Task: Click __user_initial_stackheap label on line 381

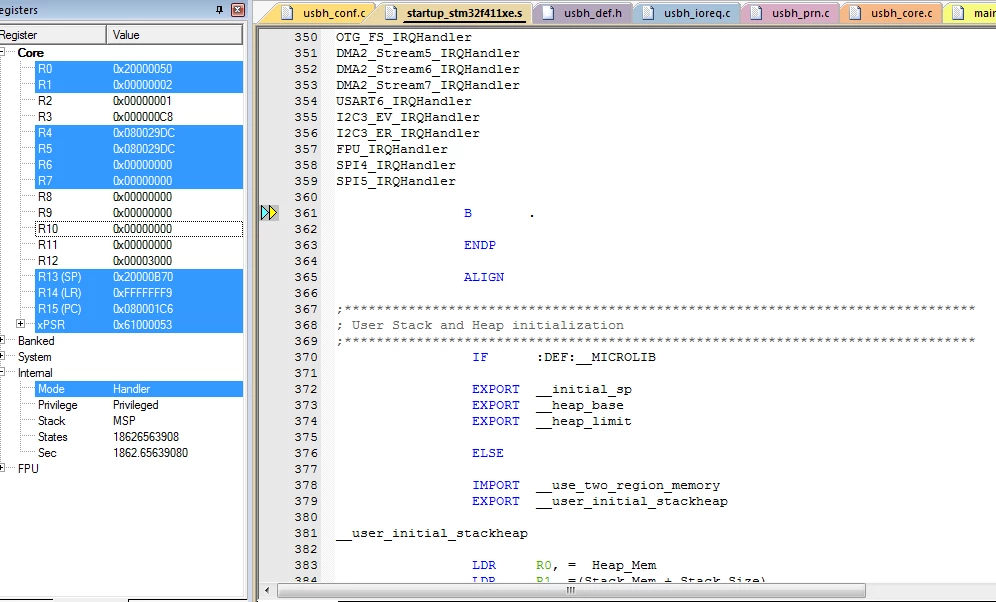Action: click(x=432, y=533)
